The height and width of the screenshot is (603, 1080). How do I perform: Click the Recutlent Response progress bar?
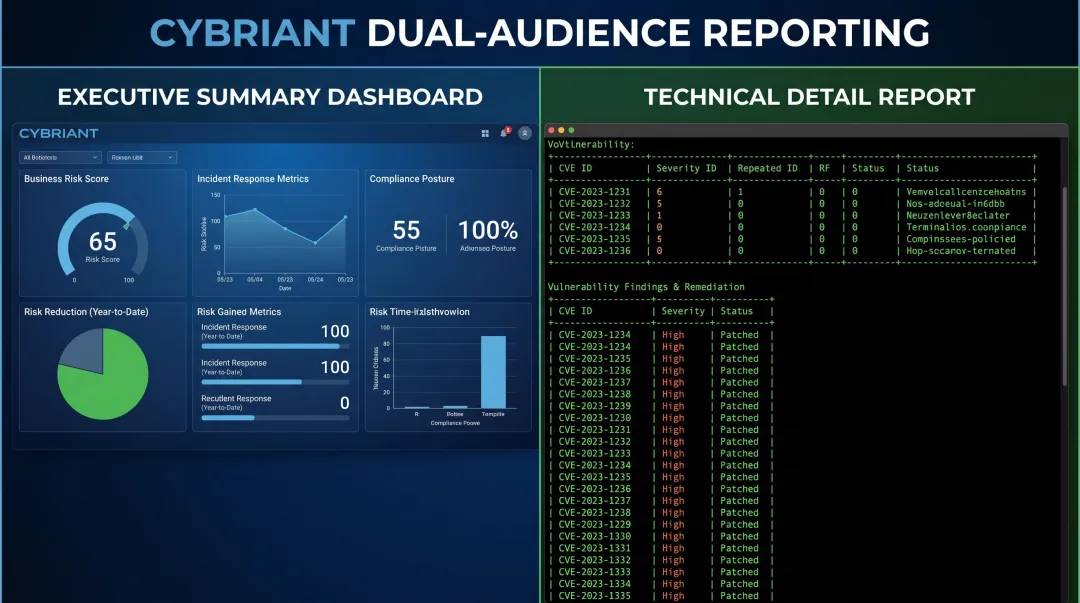click(x=276, y=418)
